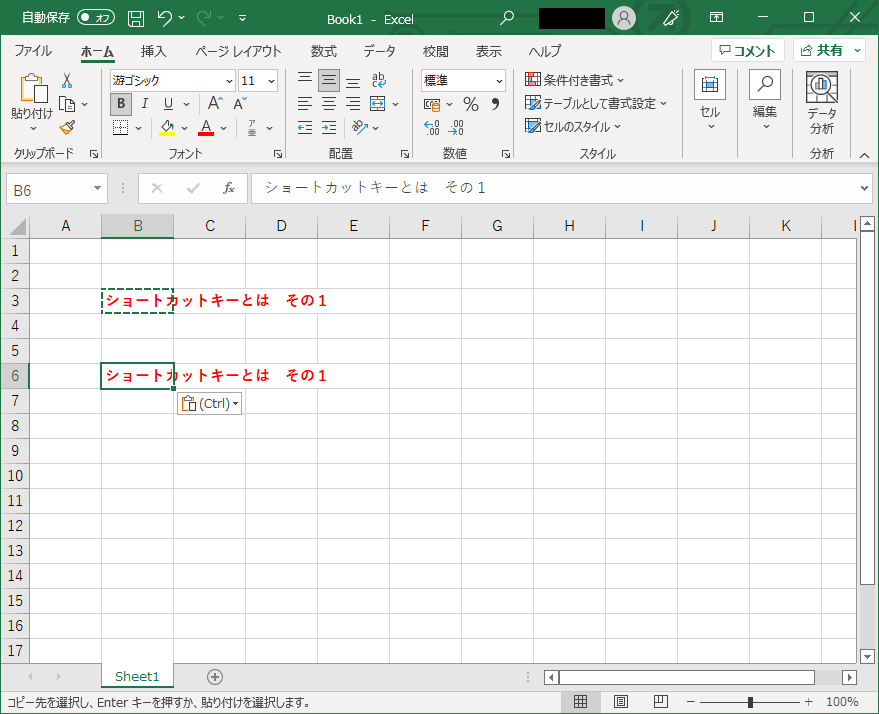879x714 pixels.
Task: Switch to Page Break Preview in status bar
Action: (661, 702)
